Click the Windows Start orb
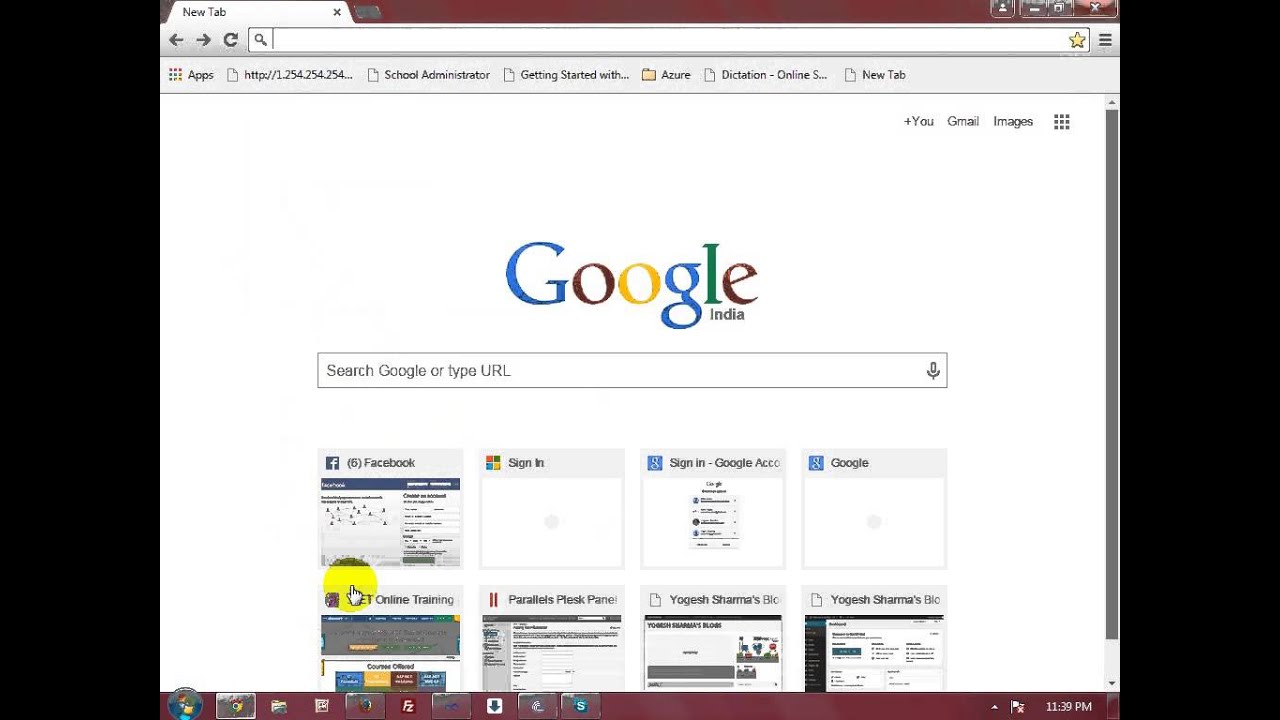 click(185, 706)
